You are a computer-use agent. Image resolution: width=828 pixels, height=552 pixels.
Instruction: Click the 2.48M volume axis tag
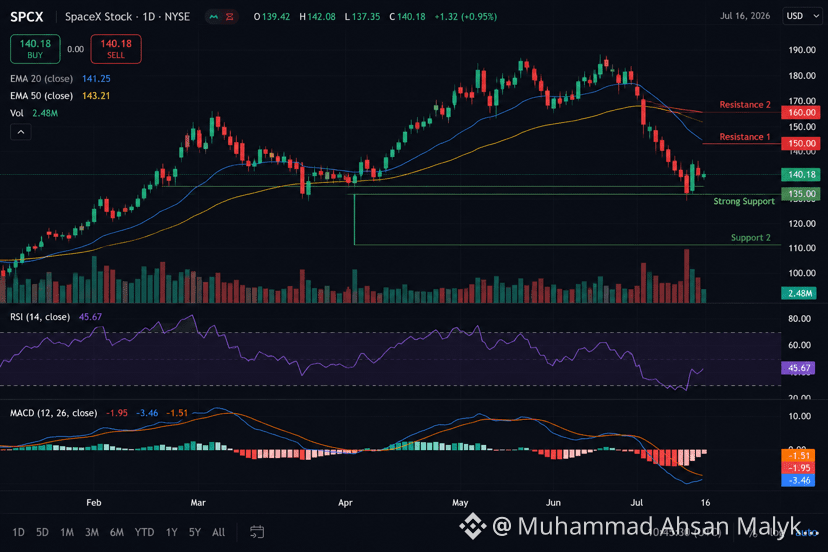point(799,293)
